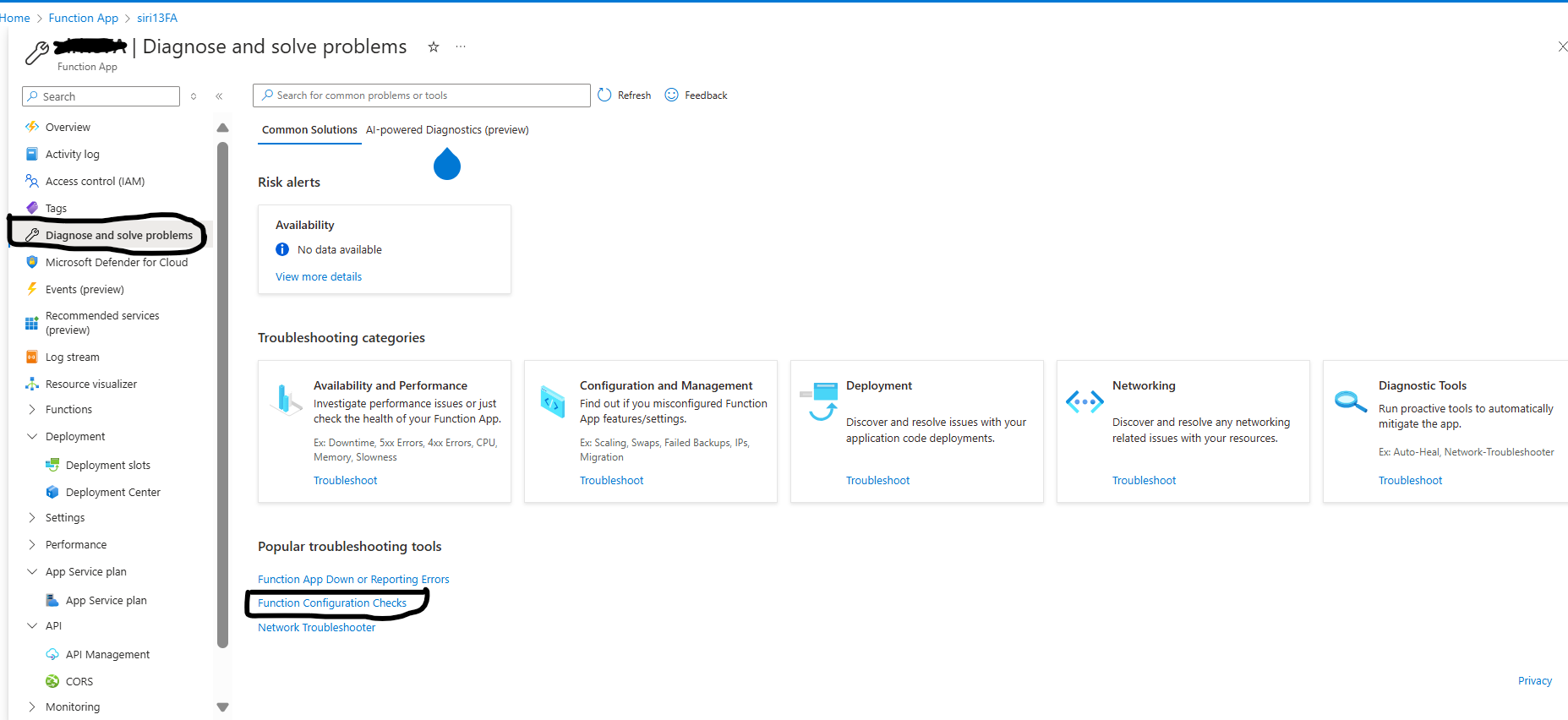This screenshot has width=1568, height=720.
Task: Switch to AI-powered Diagnostics (preview) tab
Action: (447, 129)
